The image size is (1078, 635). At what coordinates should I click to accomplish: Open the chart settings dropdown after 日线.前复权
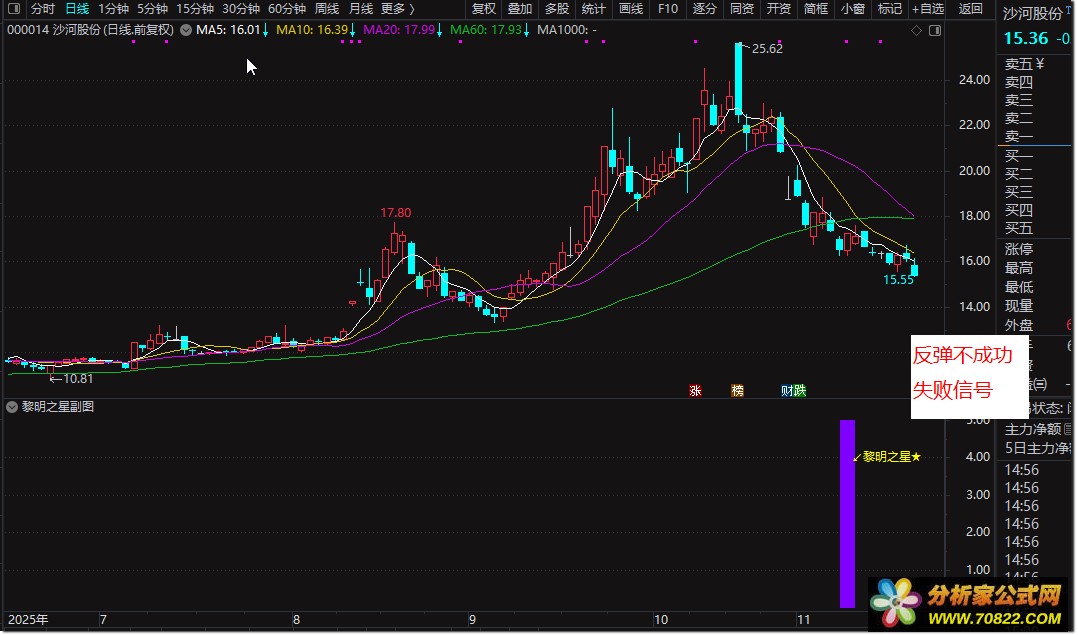[184, 30]
